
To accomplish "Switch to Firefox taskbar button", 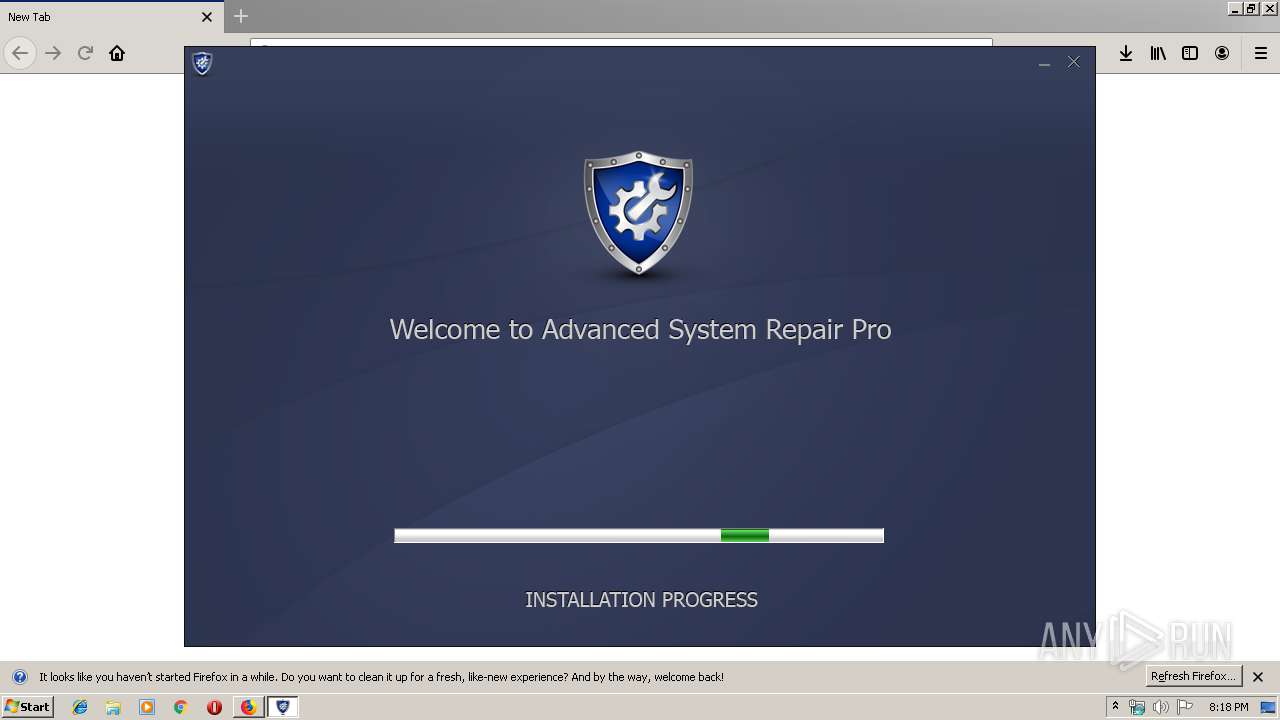I will [x=248, y=707].
